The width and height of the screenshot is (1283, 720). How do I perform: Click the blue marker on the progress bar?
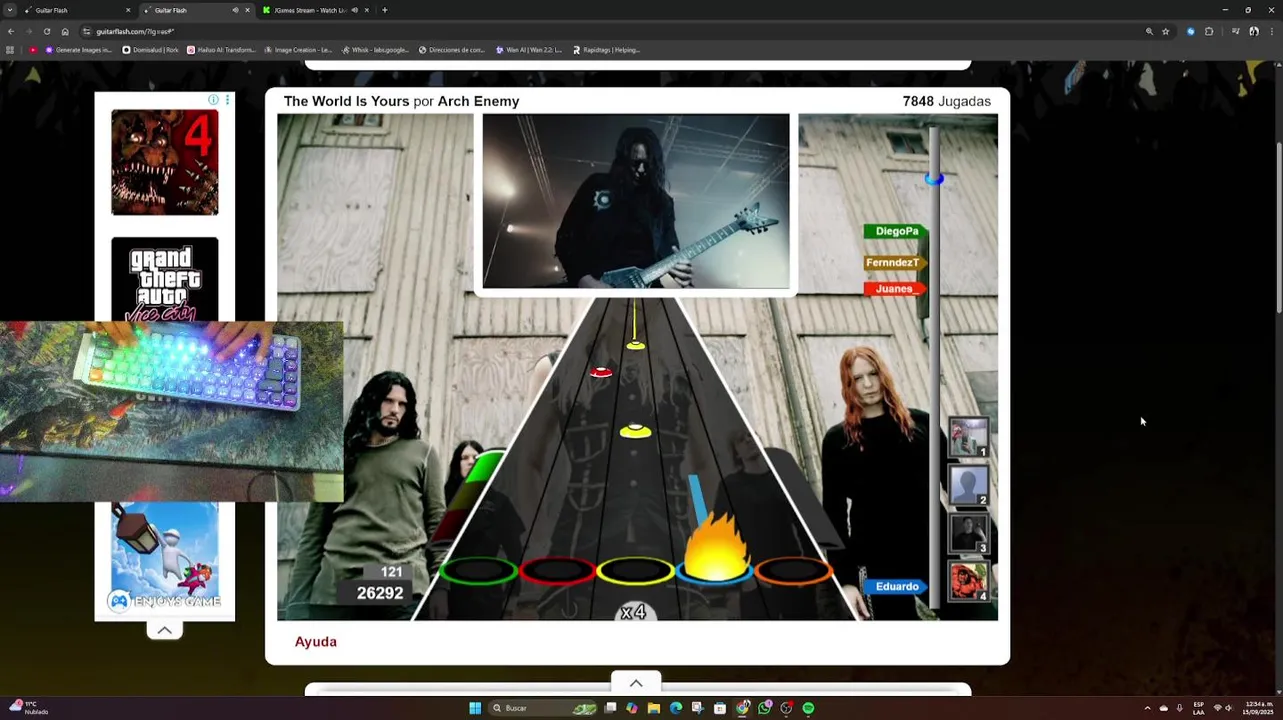pyautogui.click(x=934, y=179)
